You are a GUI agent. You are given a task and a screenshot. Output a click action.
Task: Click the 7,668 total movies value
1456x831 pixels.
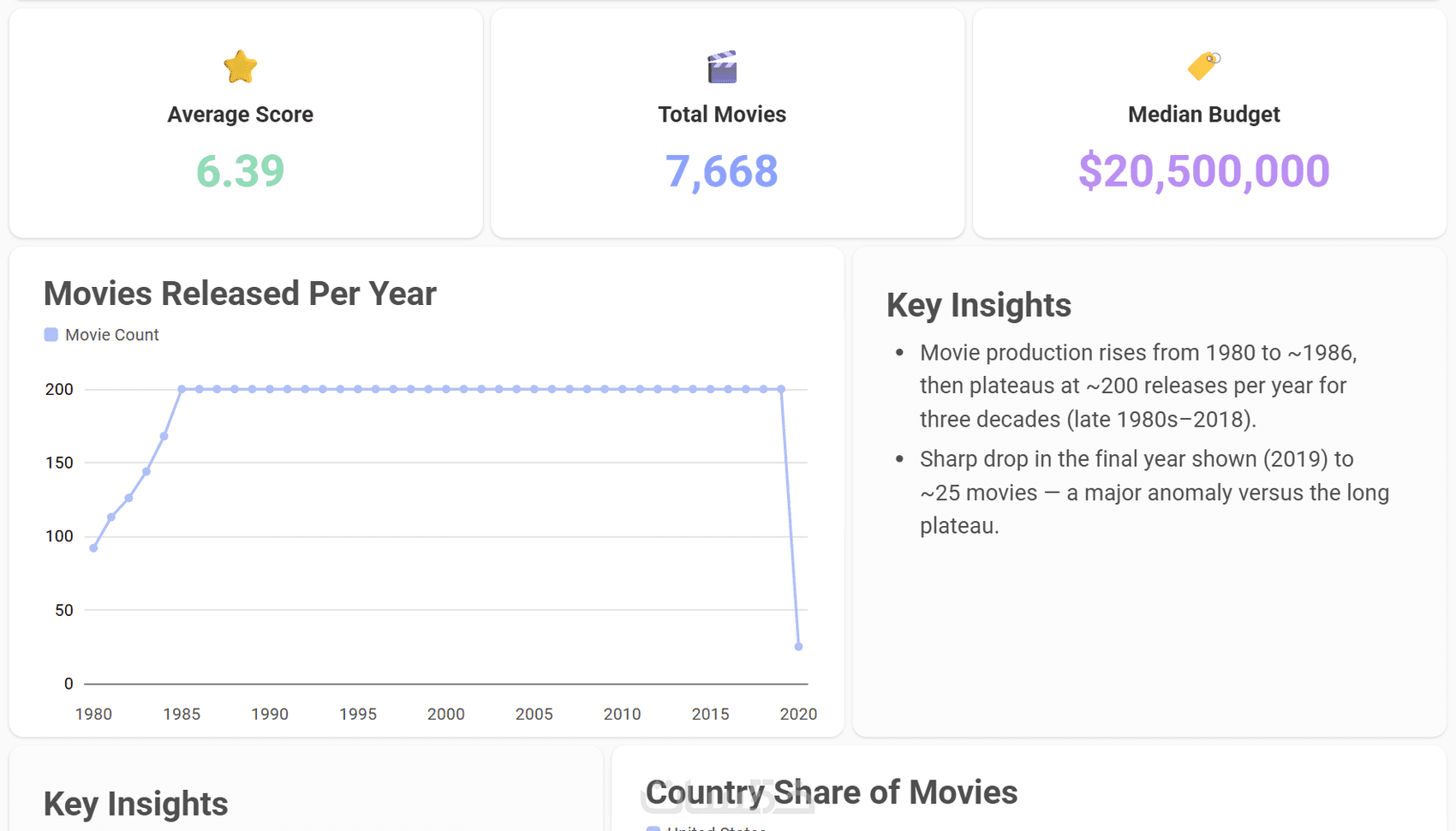click(722, 170)
